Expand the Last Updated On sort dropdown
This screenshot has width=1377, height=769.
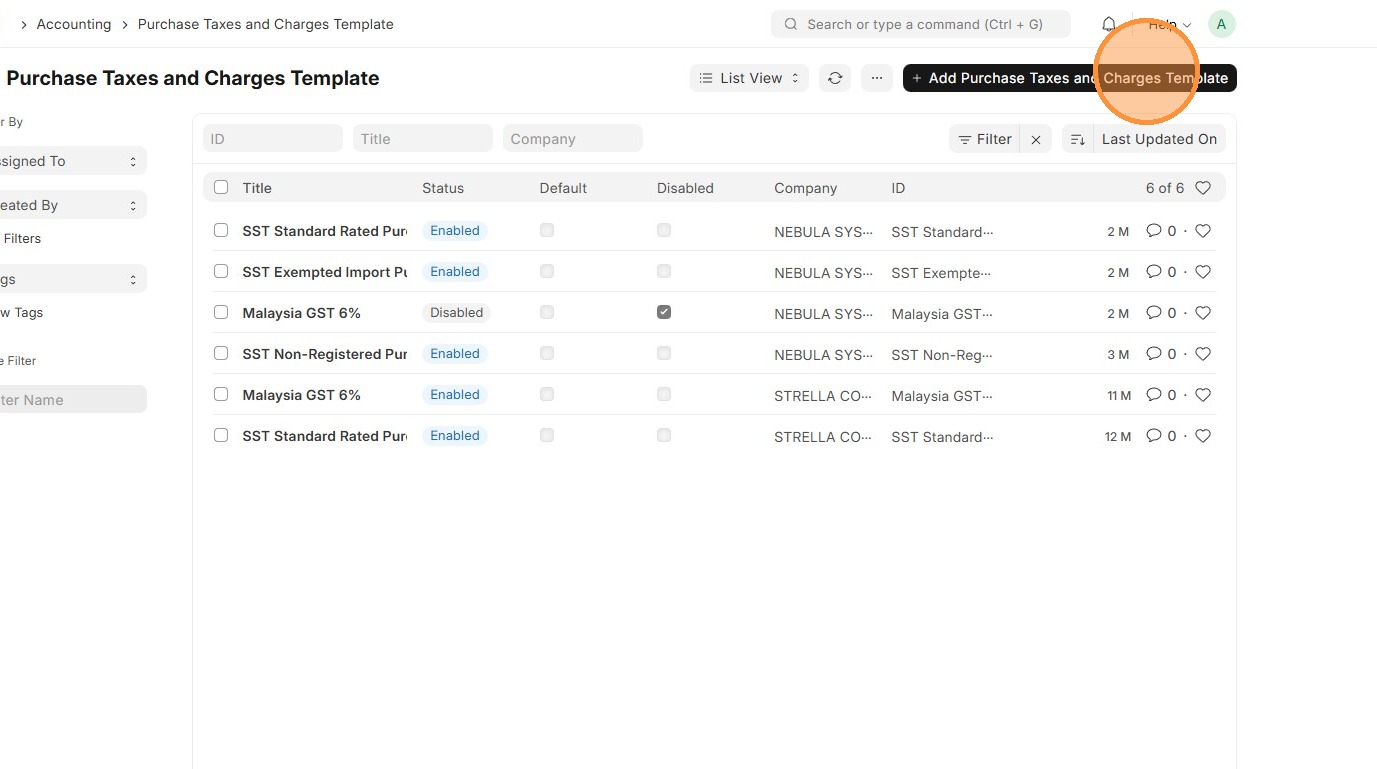[1159, 140]
